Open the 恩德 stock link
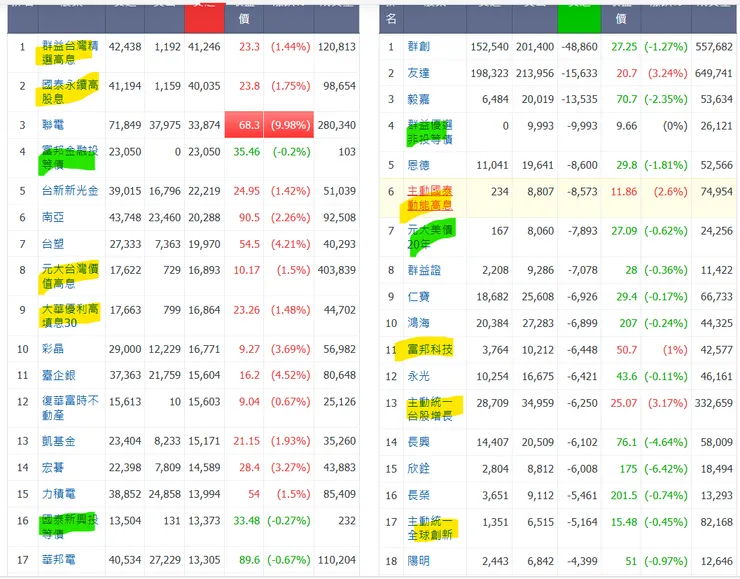The height and width of the screenshot is (579, 740). pos(419,165)
